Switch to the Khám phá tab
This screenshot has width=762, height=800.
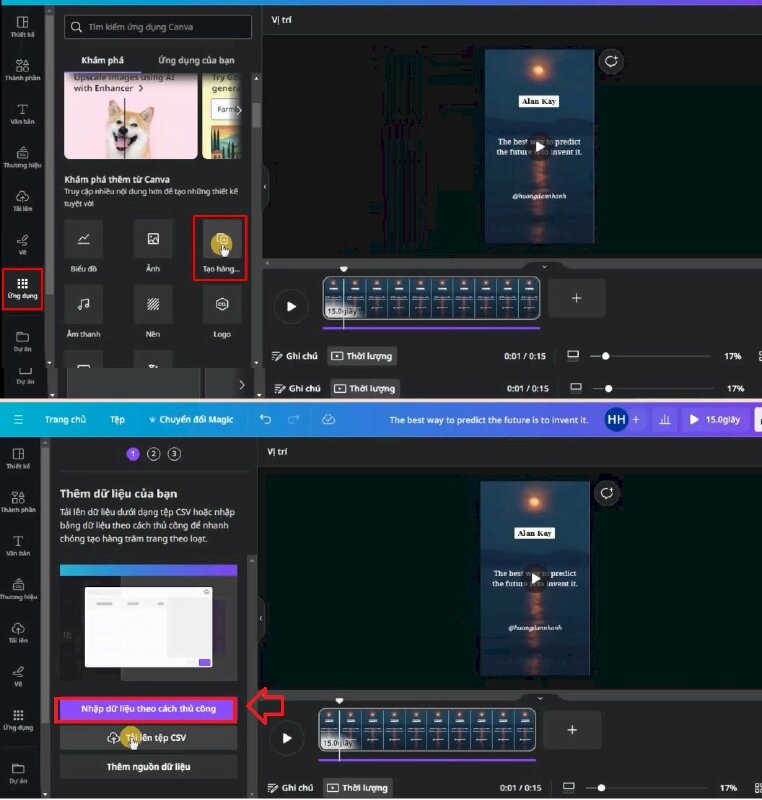[x=103, y=60]
